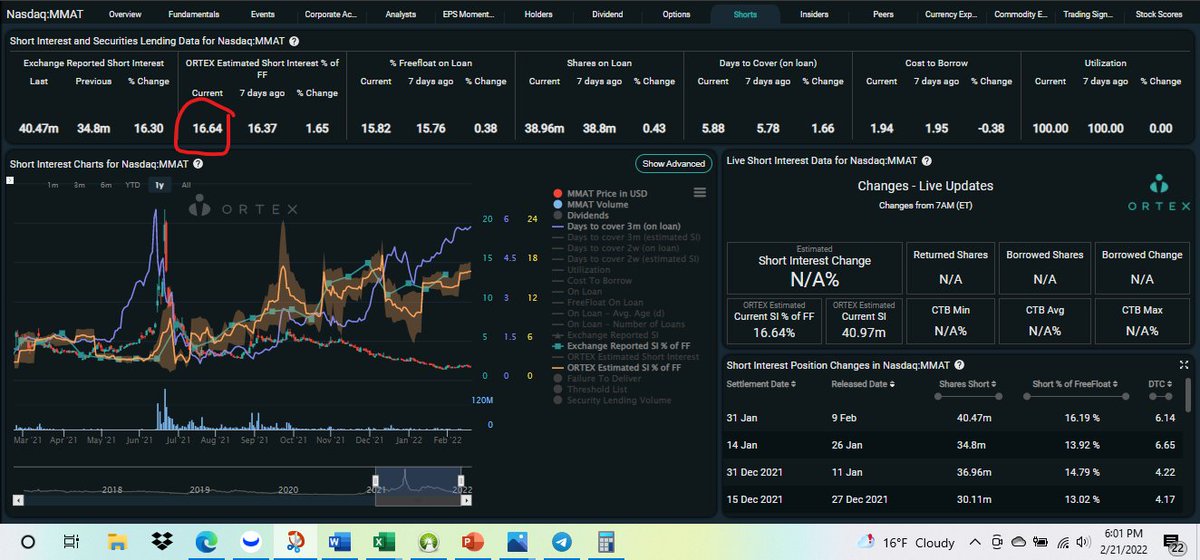Set chart range to 1m
Image resolution: width=1200 pixels, height=560 pixels.
[x=52, y=185]
